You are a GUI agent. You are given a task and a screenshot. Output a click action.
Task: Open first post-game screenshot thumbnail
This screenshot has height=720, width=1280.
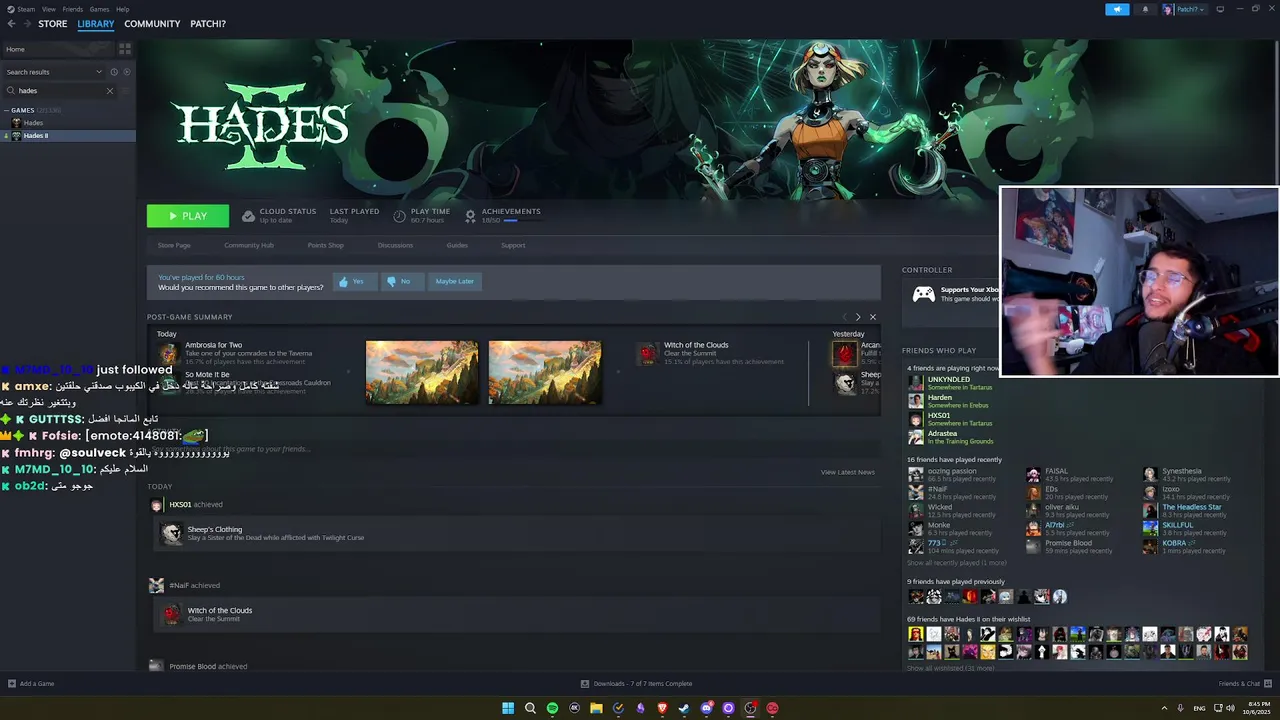(x=422, y=372)
